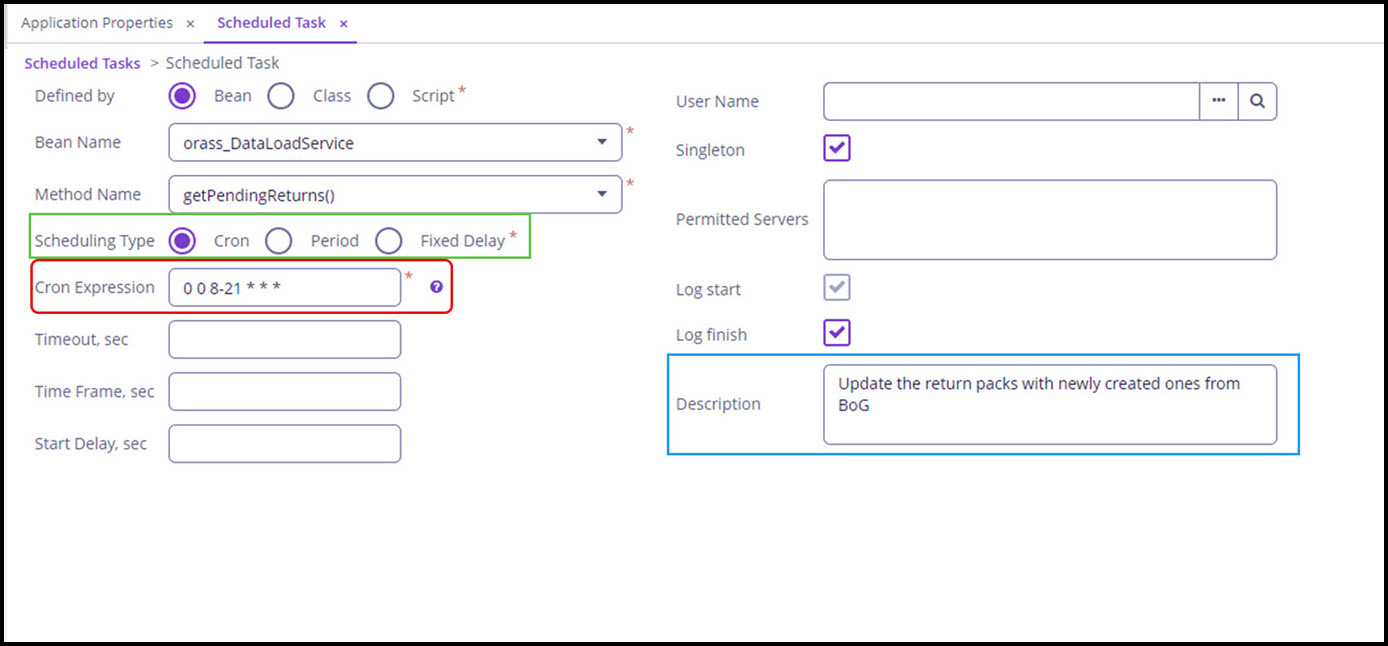Screen dimensions: 1388x646
Task: Toggle the Log start checkbox
Action: [836, 288]
